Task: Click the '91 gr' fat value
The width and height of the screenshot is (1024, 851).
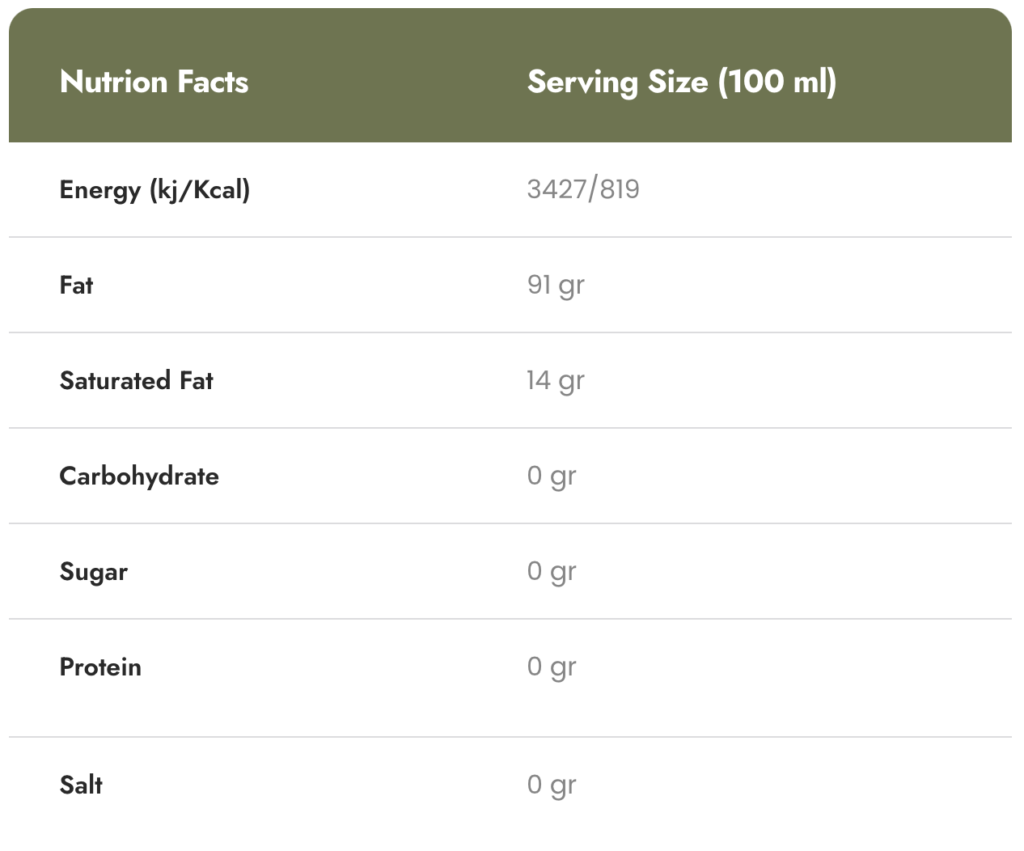Action: [x=555, y=285]
